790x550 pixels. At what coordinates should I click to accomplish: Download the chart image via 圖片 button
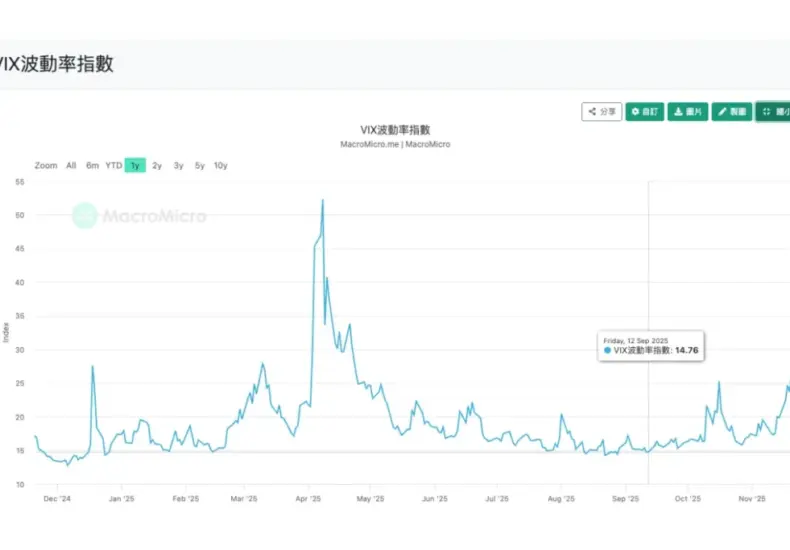click(x=688, y=112)
